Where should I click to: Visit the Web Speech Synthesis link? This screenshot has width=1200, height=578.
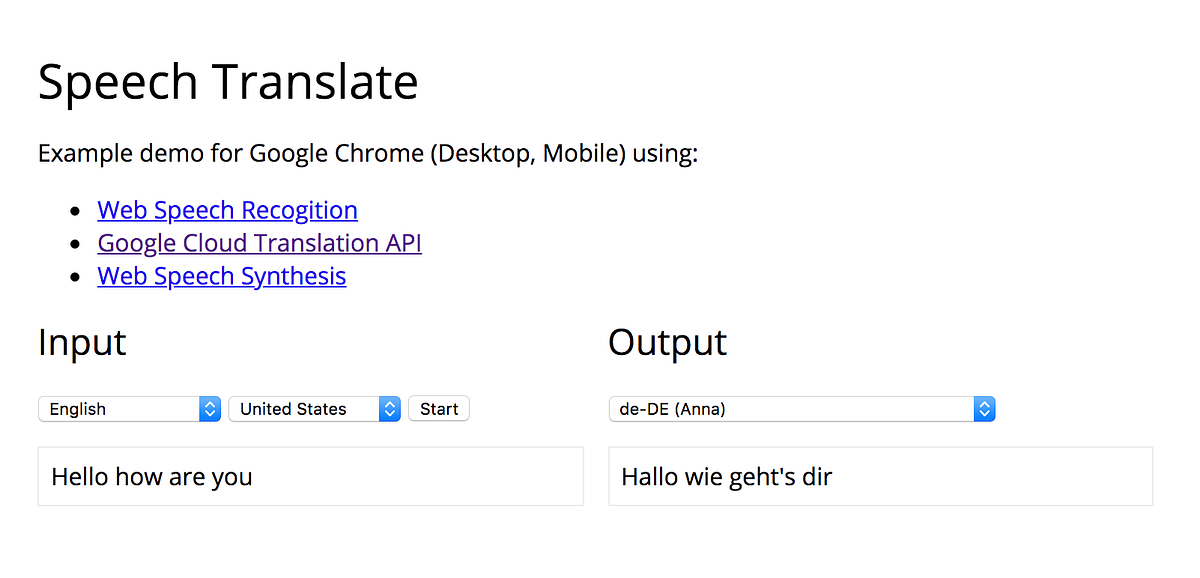221,276
